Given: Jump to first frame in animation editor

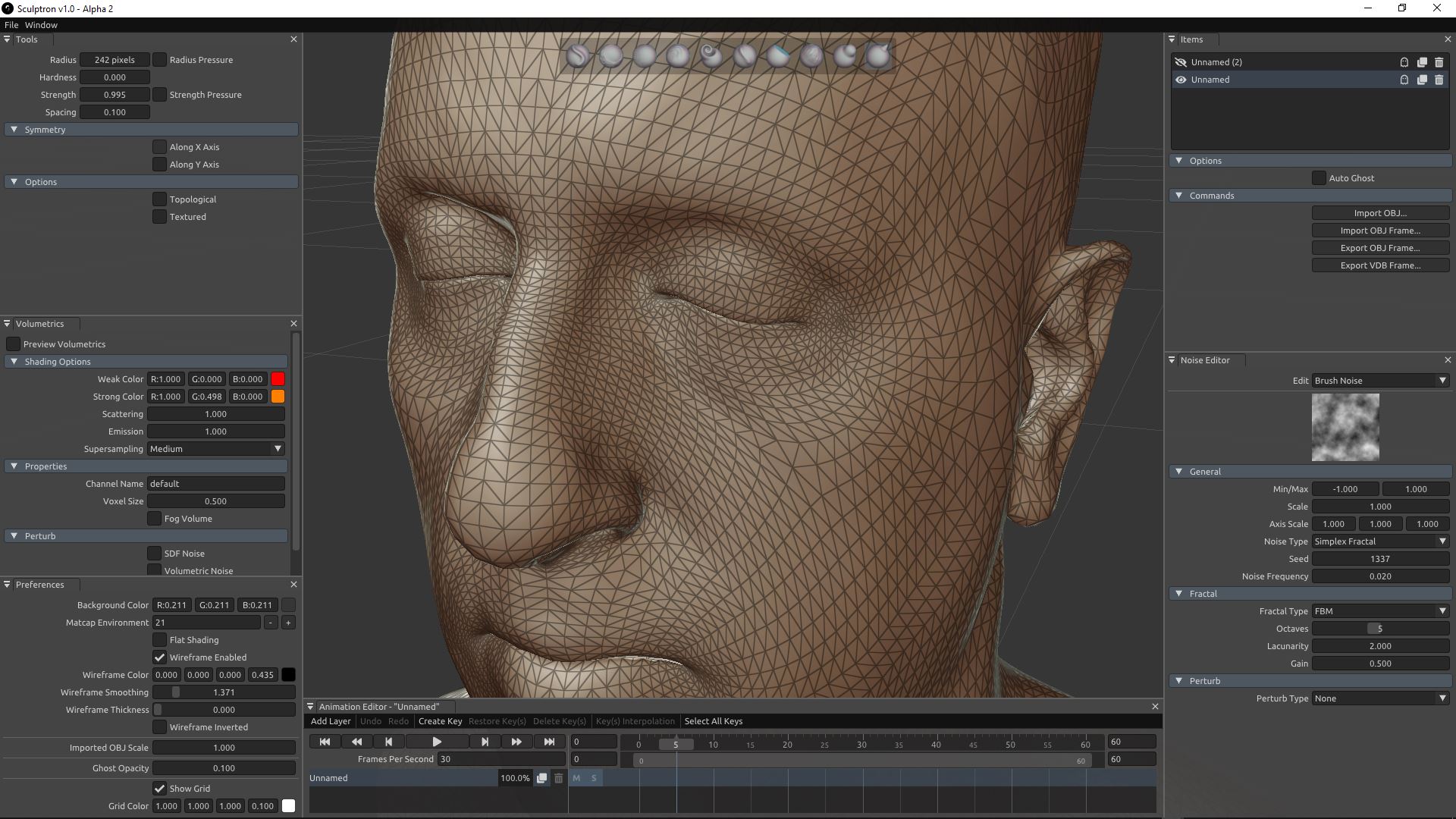Looking at the screenshot, I should (x=325, y=742).
